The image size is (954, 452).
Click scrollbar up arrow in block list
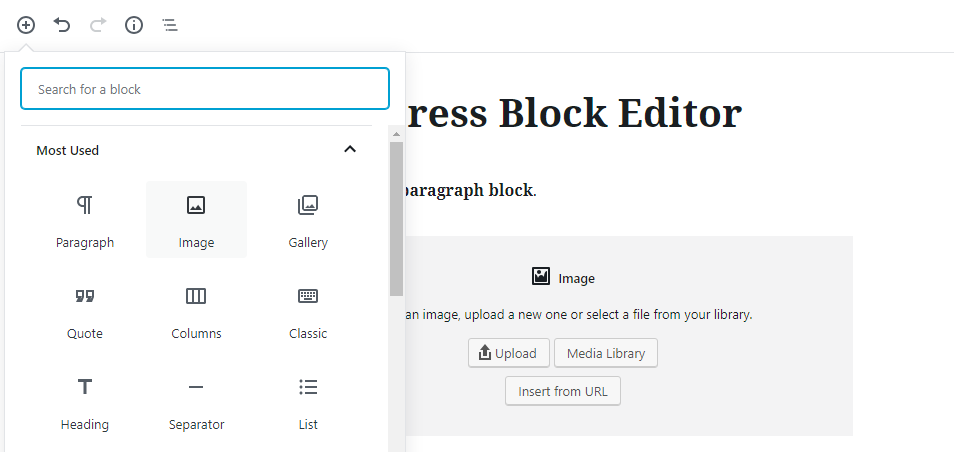pyautogui.click(x=396, y=134)
